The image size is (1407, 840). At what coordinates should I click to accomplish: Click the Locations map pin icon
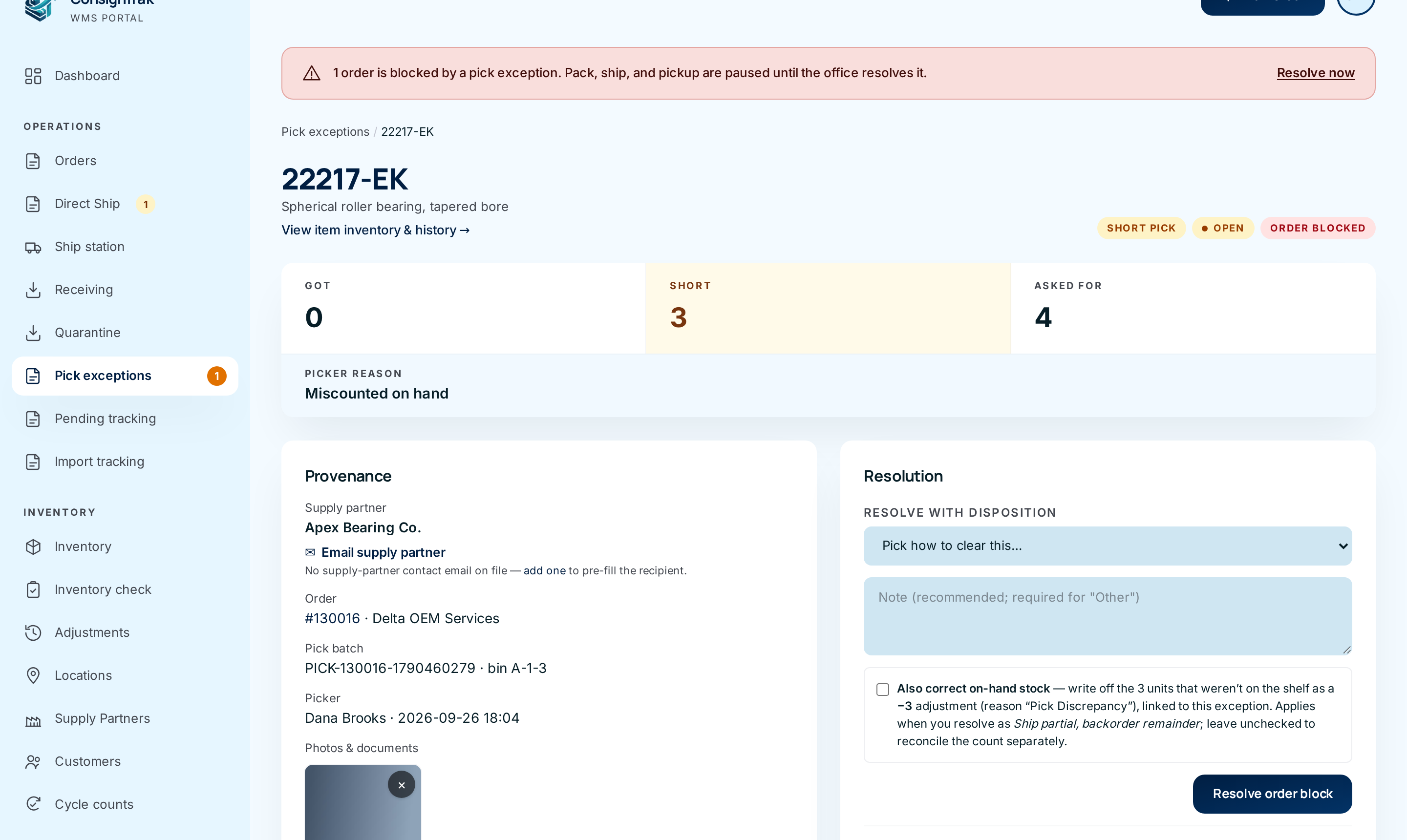coord(33,676)
